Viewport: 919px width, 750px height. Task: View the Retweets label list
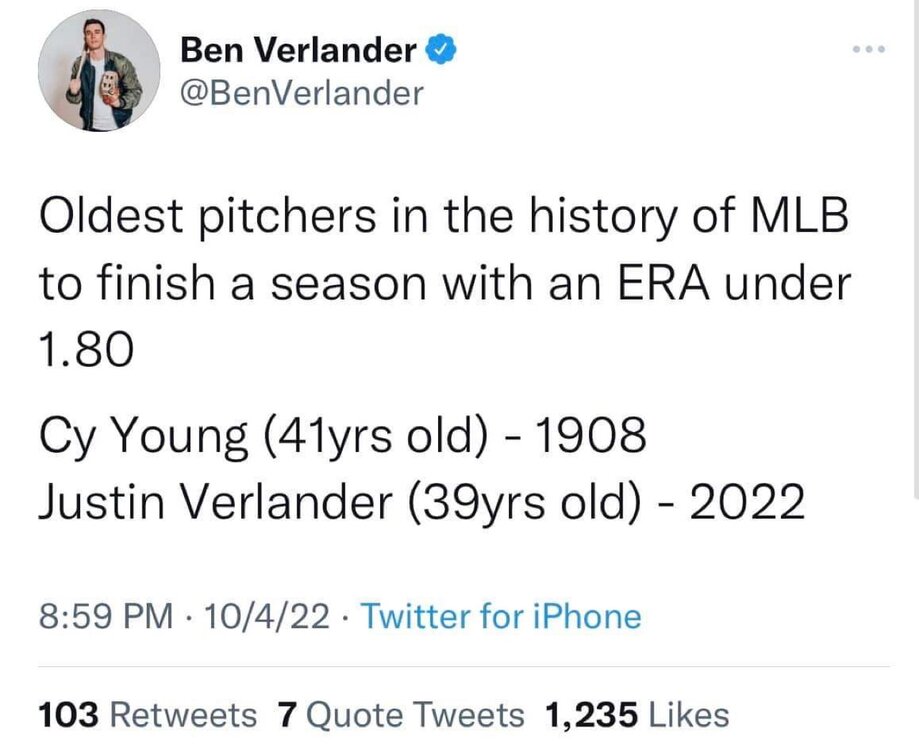coord(182,714)
